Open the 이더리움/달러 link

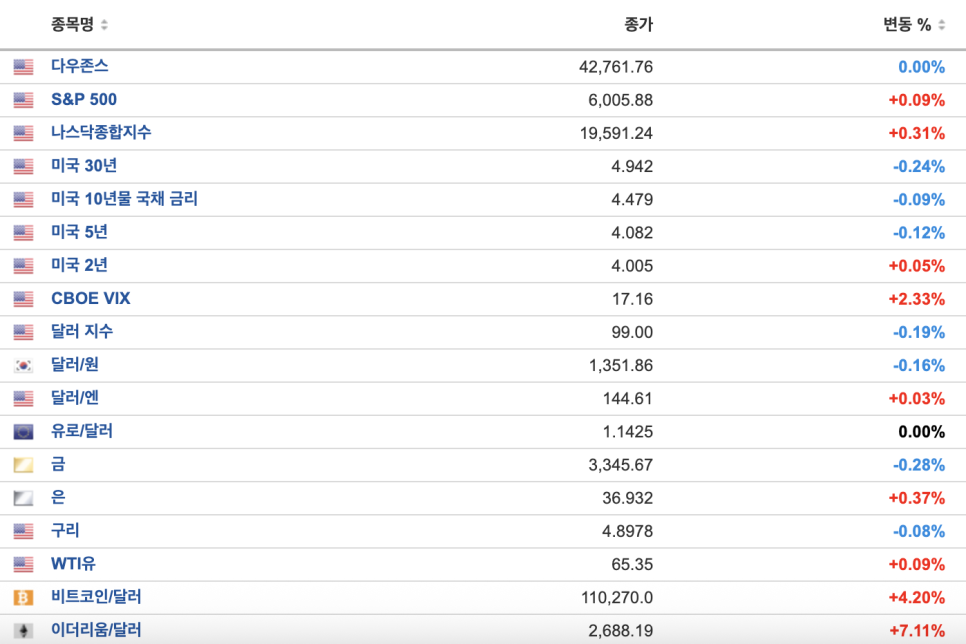point(96,630)
